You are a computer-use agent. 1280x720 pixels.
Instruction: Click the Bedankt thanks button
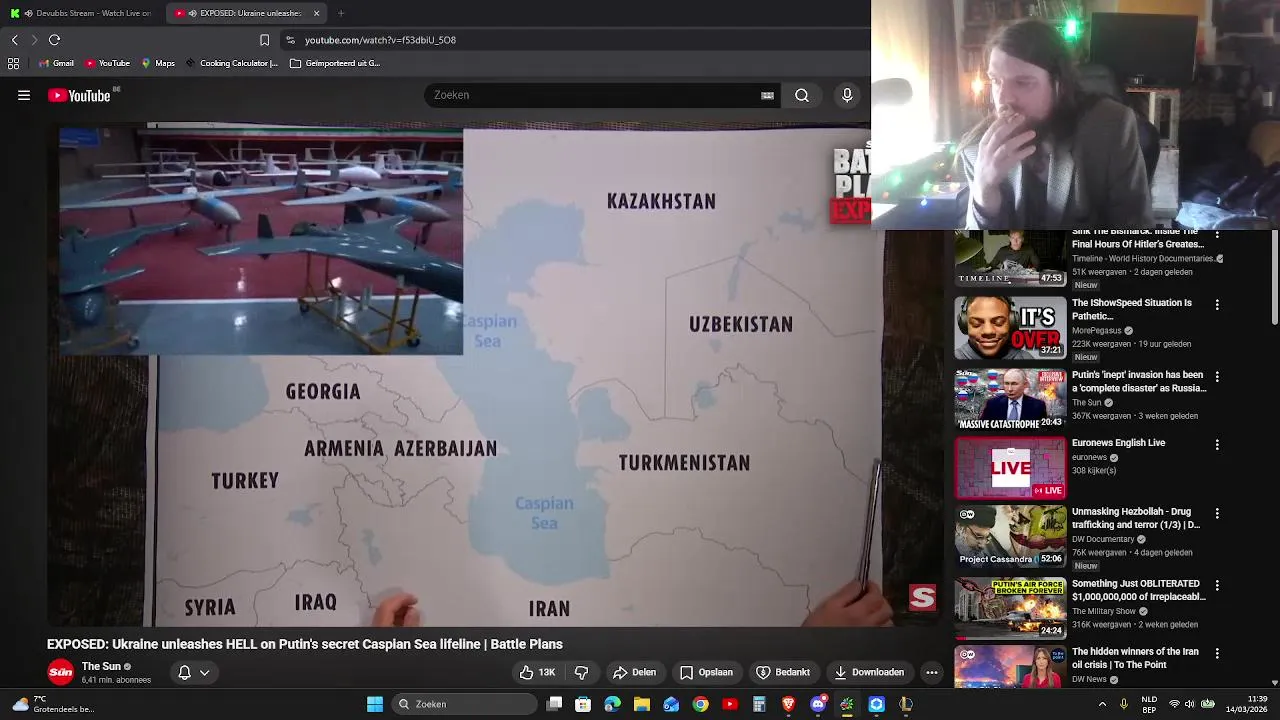[x=783, y=672]
